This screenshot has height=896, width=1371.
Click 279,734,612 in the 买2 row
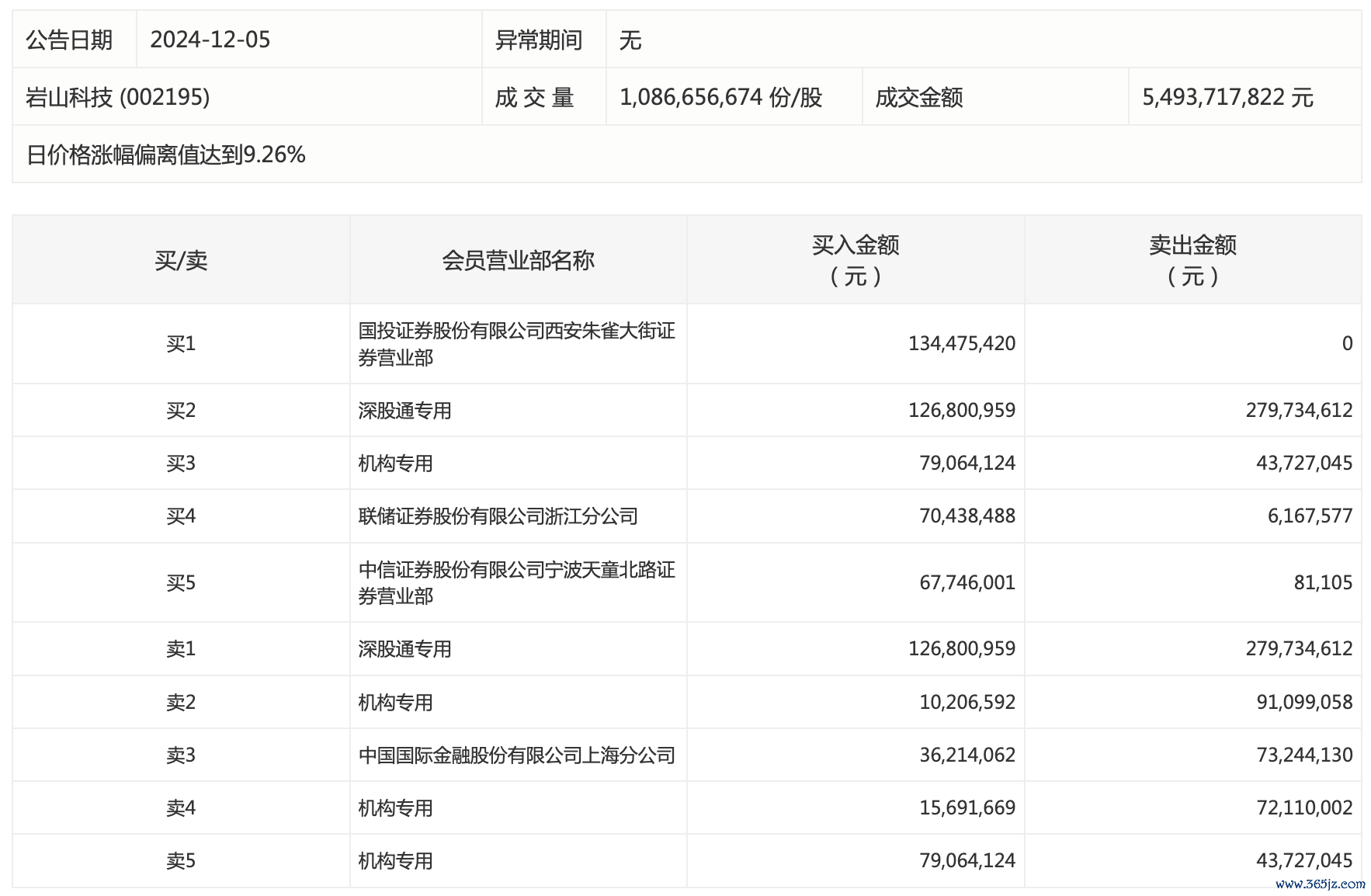point(1300,410)
